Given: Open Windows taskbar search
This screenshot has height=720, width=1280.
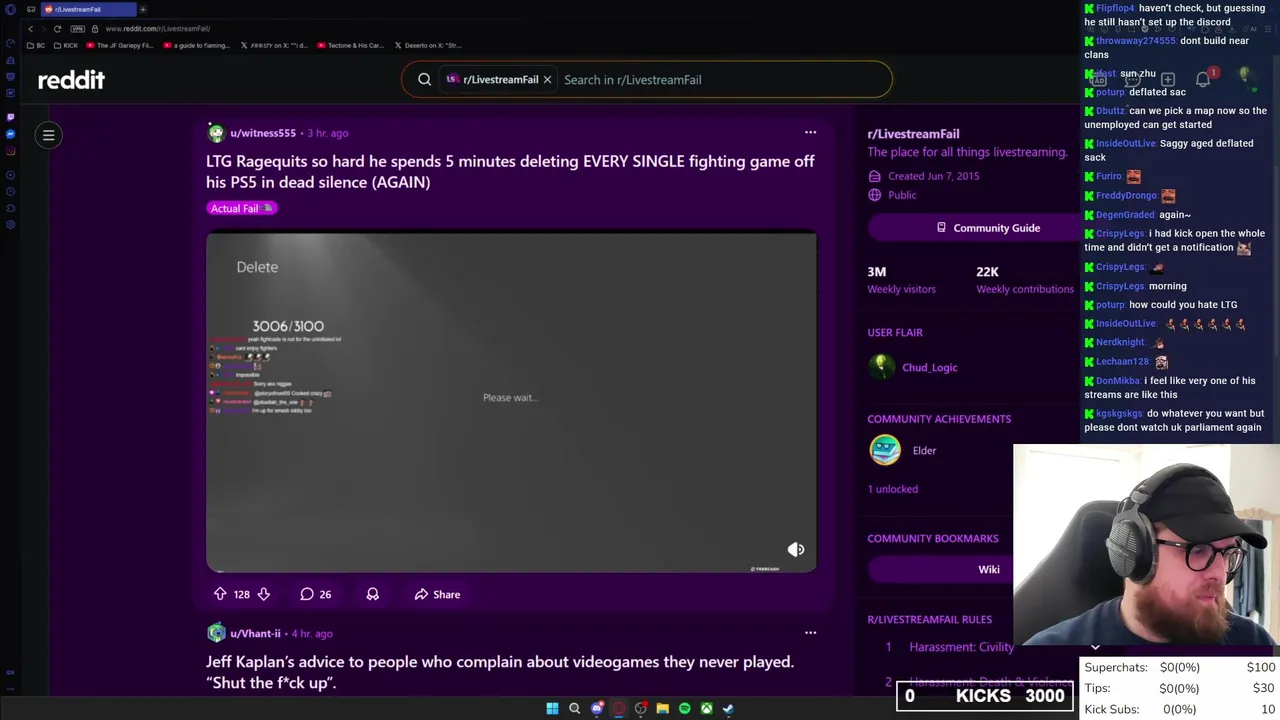Looking at the screenshot, I should (x=574, y=708).
